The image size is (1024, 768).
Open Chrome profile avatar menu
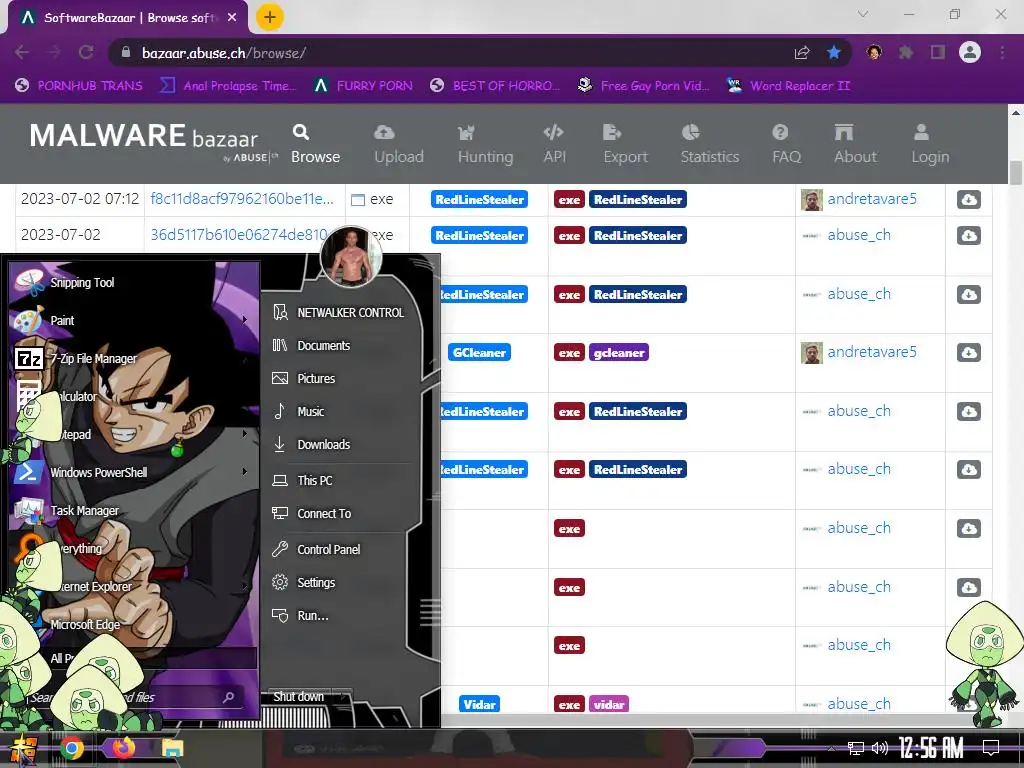[970, 52]
